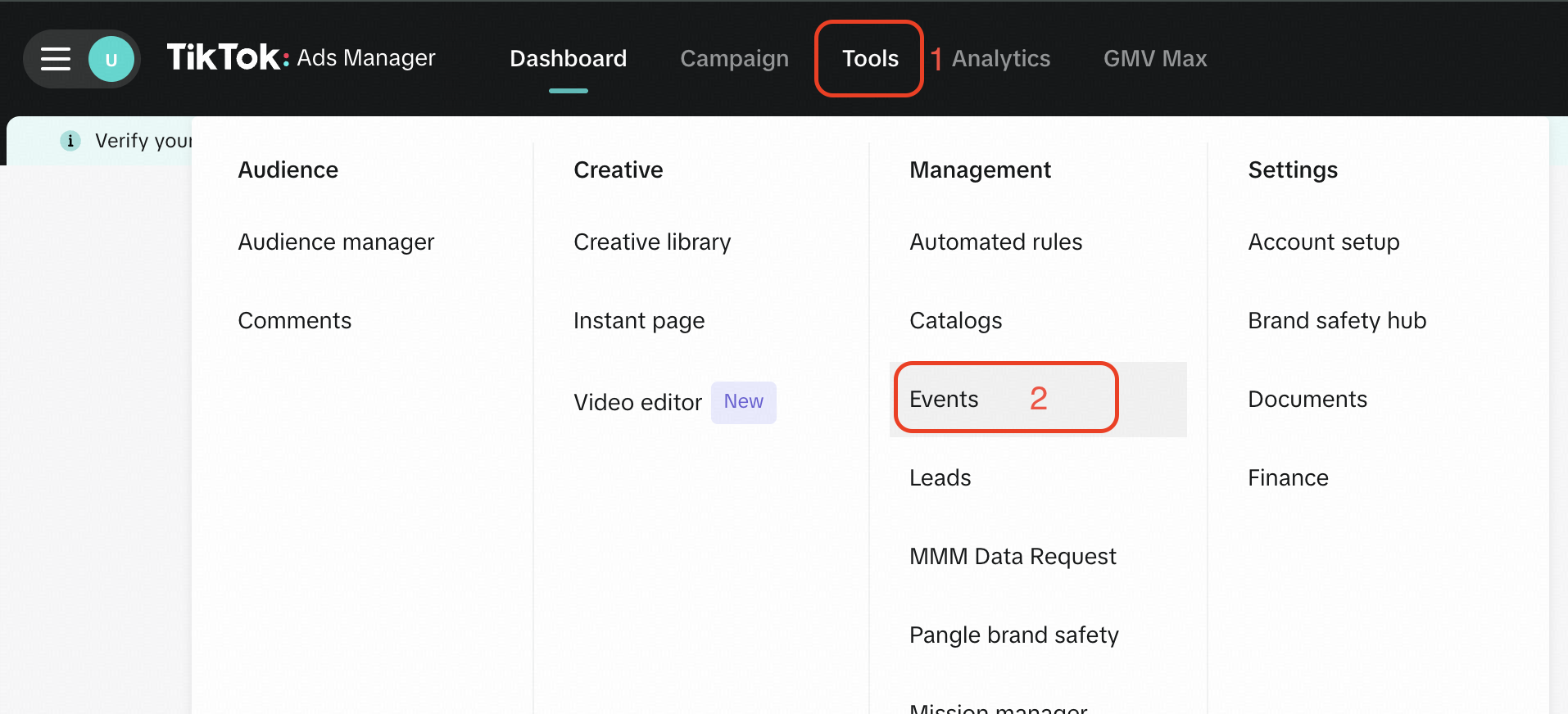The height and width of the screenshot is (714, 1568).
Task: Open Account setup settings
Action: point(1323,242)
